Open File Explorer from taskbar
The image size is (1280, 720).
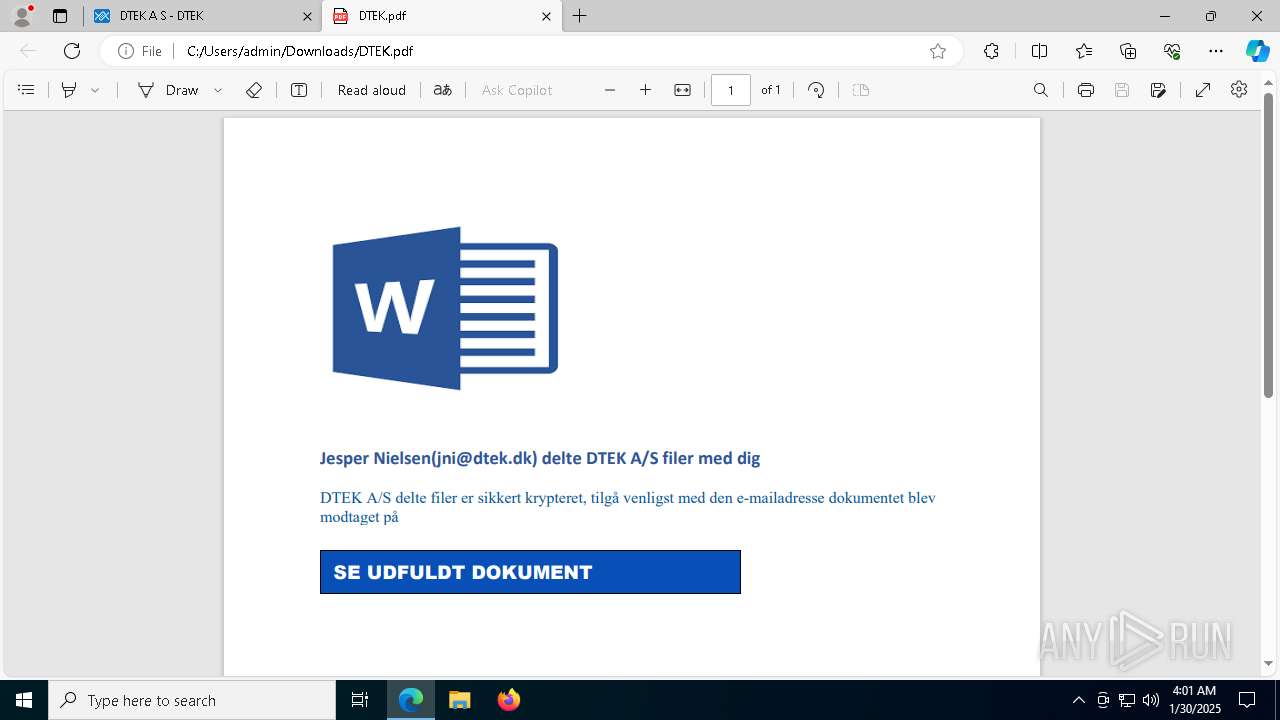pyautogui.click(x=459, y=700)
